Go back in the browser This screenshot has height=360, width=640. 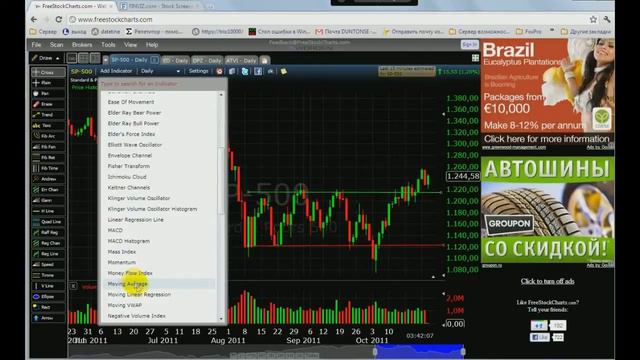(x=34, y=19)
